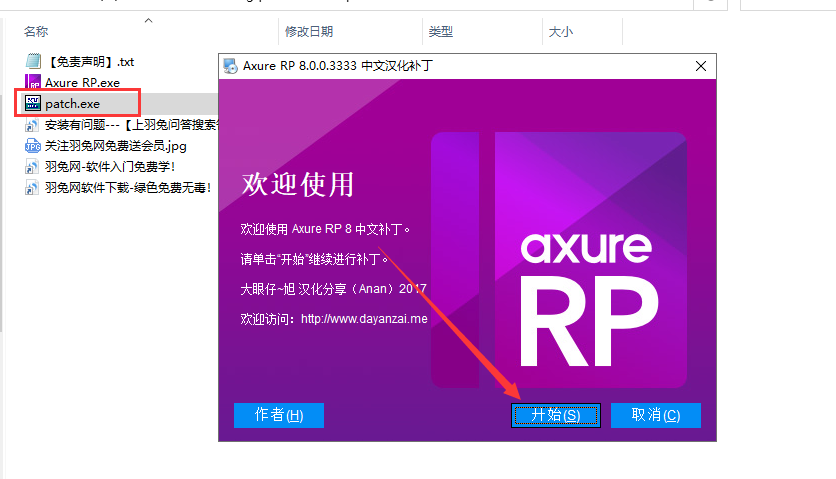The height and width of the screenshot is (479, 836).
Task: Click the 开始(S) button to start patching
Action: pos(556,415)
